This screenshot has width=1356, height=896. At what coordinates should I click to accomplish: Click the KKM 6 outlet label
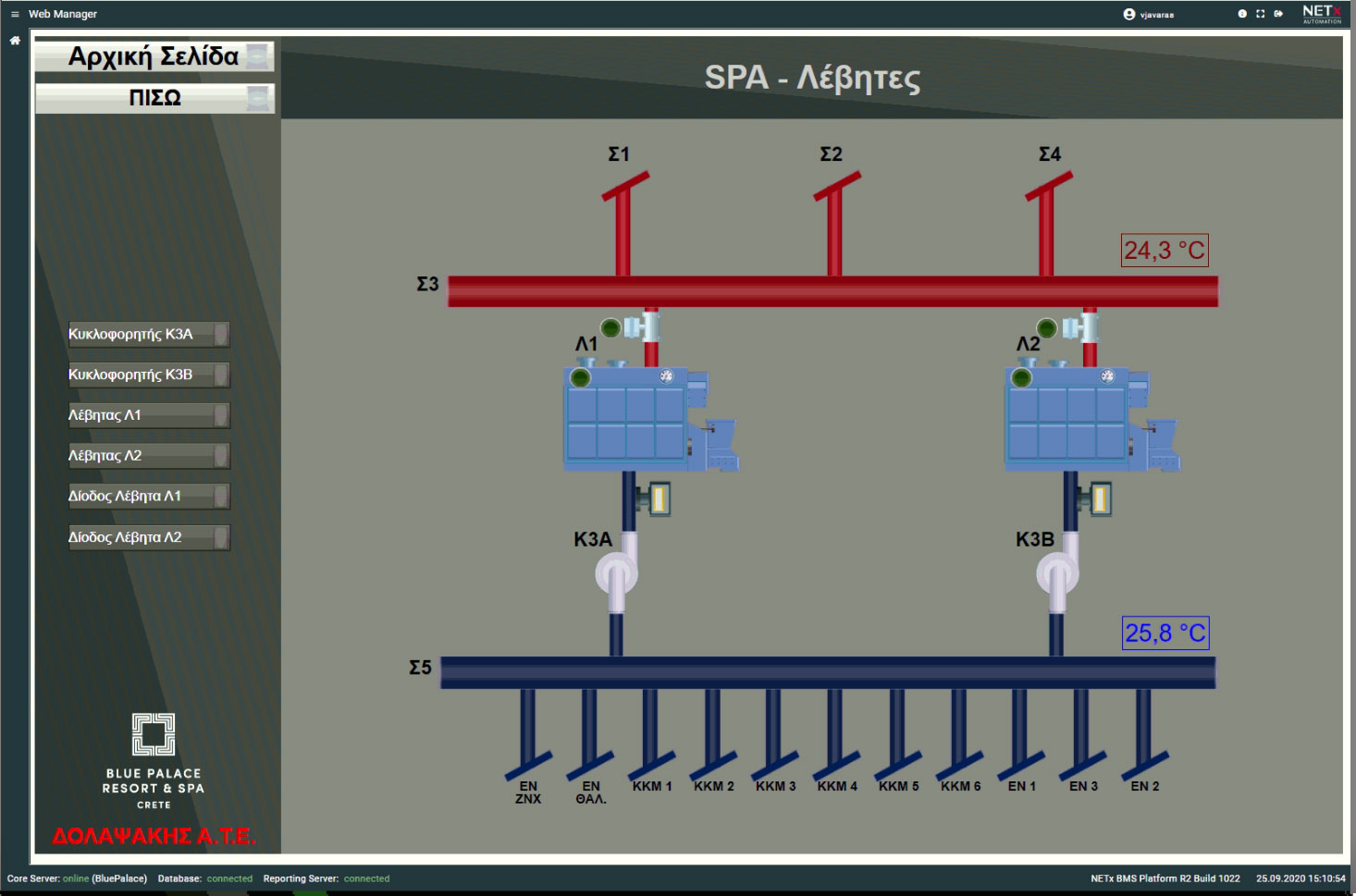tap(961, 786)
